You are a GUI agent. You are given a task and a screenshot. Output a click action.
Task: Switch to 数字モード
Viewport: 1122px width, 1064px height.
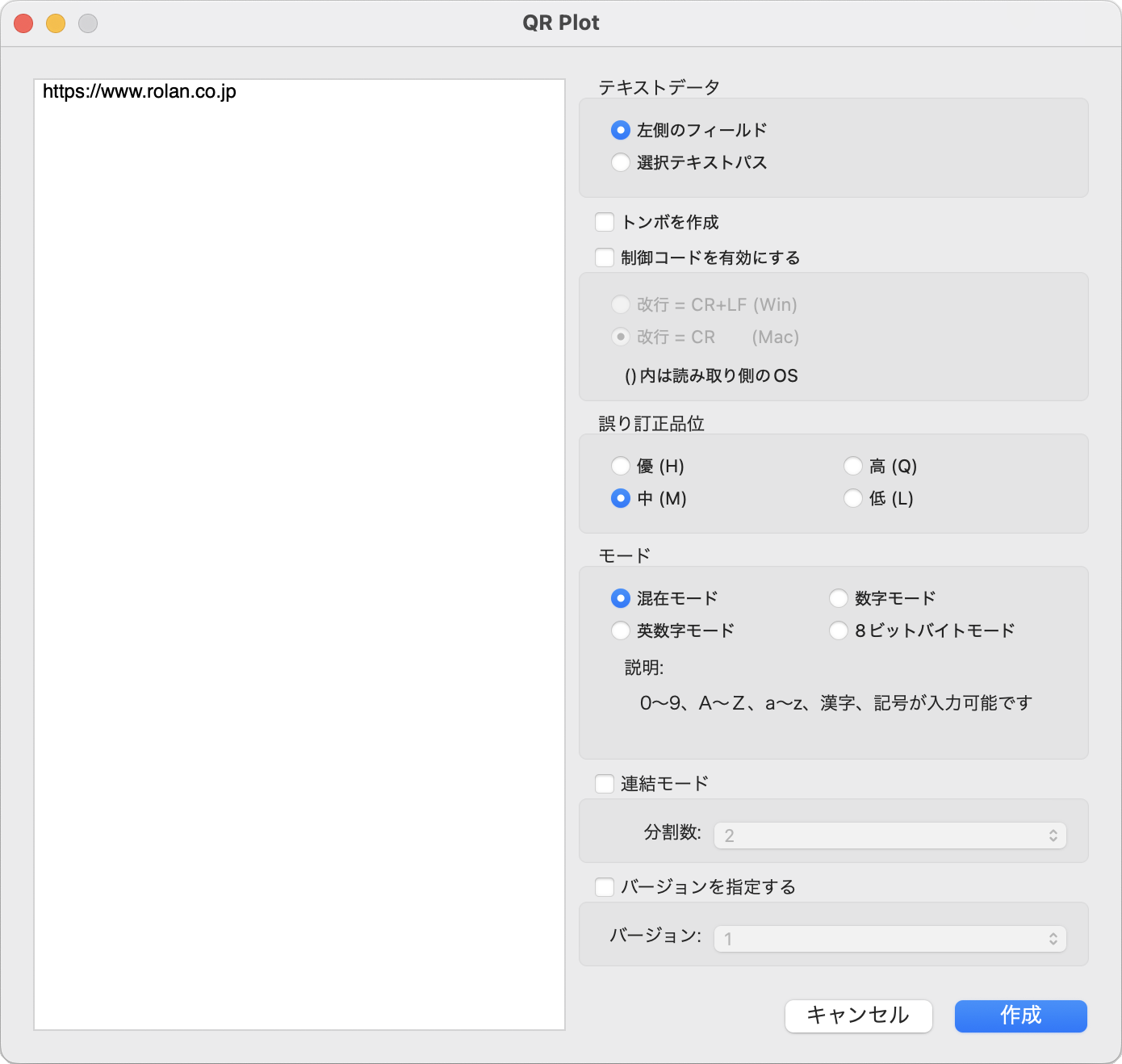839,597
